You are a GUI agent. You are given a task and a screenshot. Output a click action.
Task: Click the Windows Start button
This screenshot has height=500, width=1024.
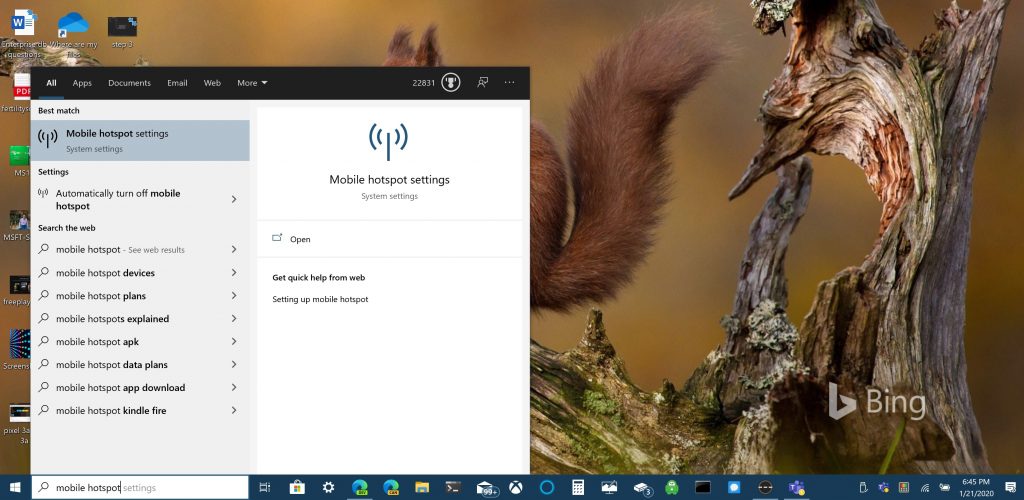15,487
